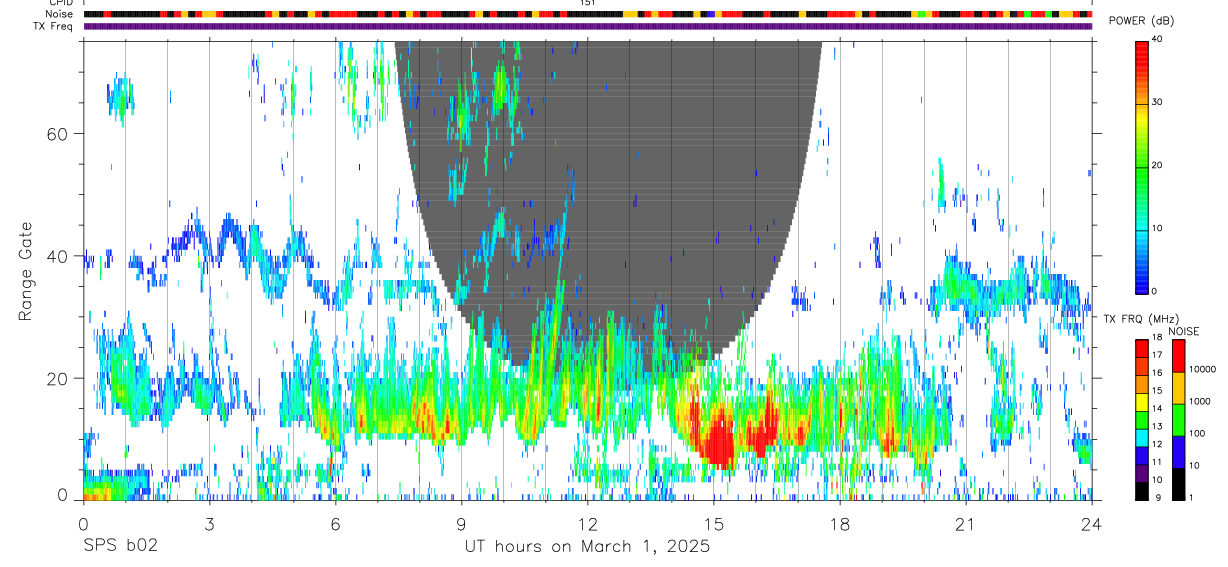The image size is (1228, 567).
Task: Click x-axis tick label '24'
Action: pyautogui.click(x=1091, y=524)
